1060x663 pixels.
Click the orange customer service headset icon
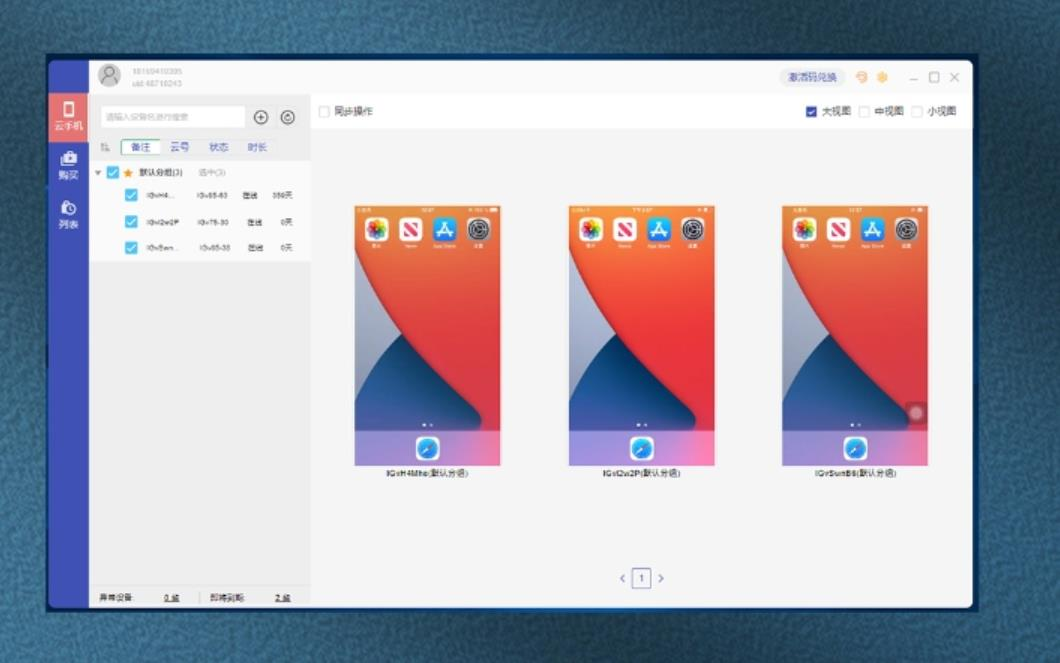click(x=862, y=77)
